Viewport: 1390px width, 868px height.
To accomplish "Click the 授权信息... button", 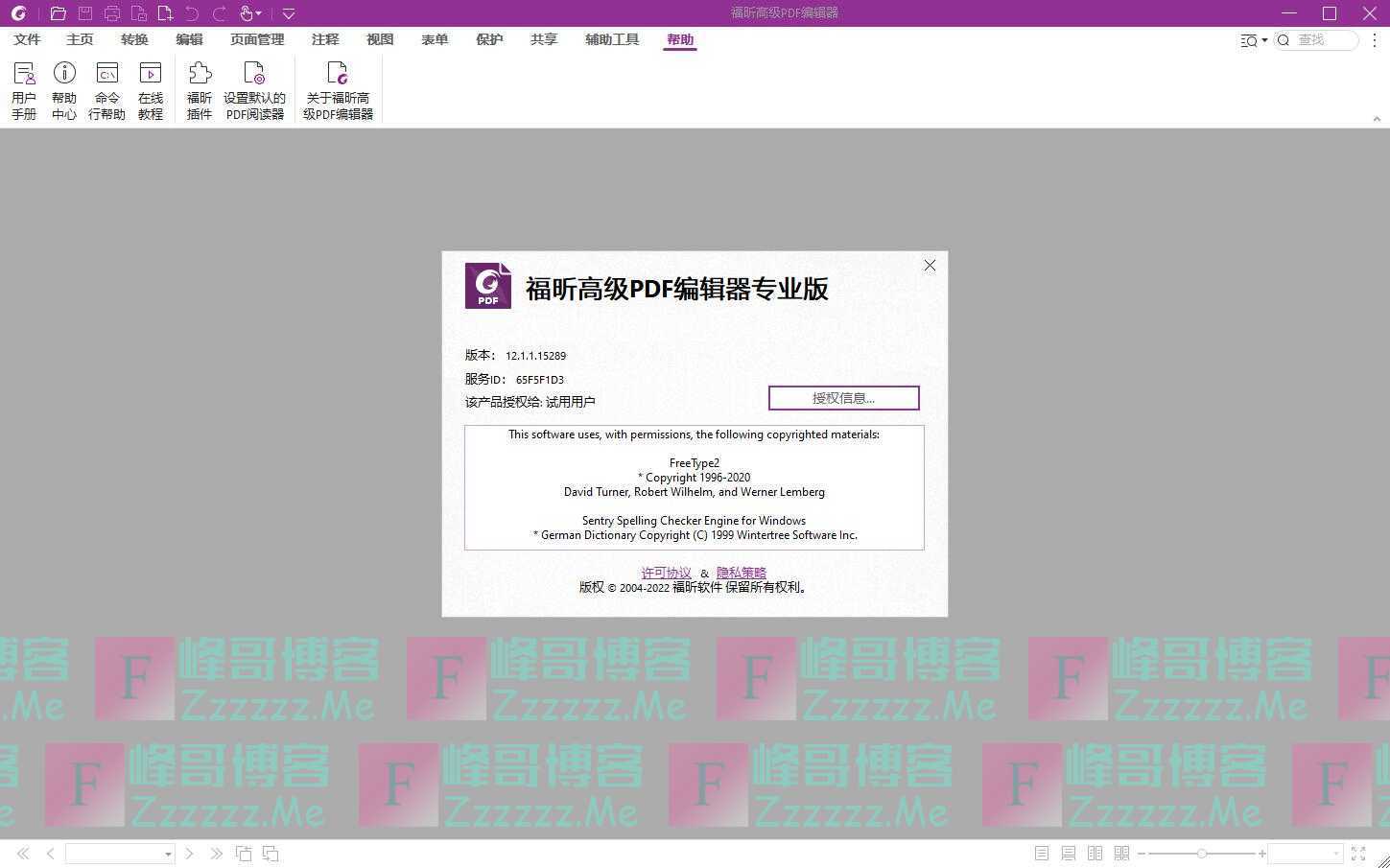I will [x=843, y=398].
